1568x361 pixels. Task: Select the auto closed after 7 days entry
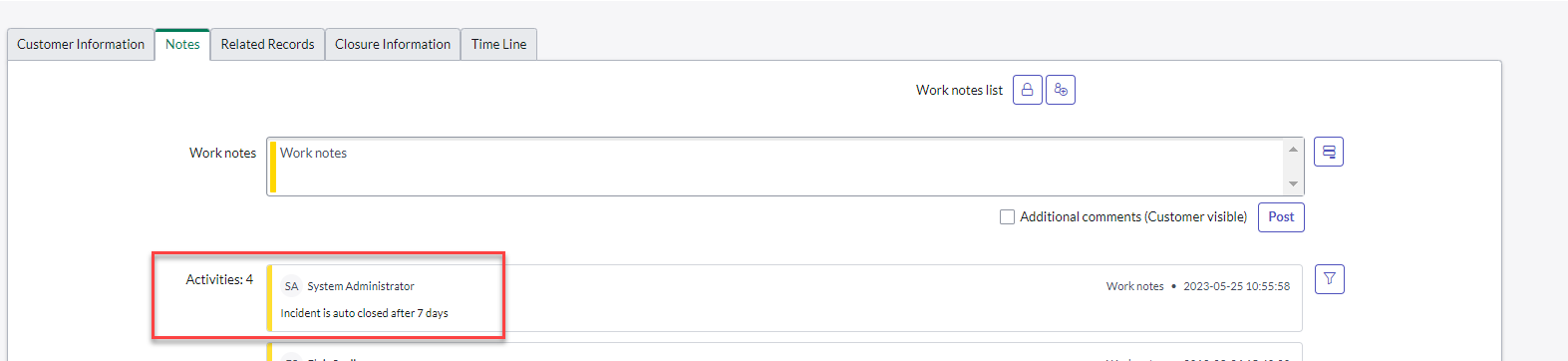click(364, 313)
